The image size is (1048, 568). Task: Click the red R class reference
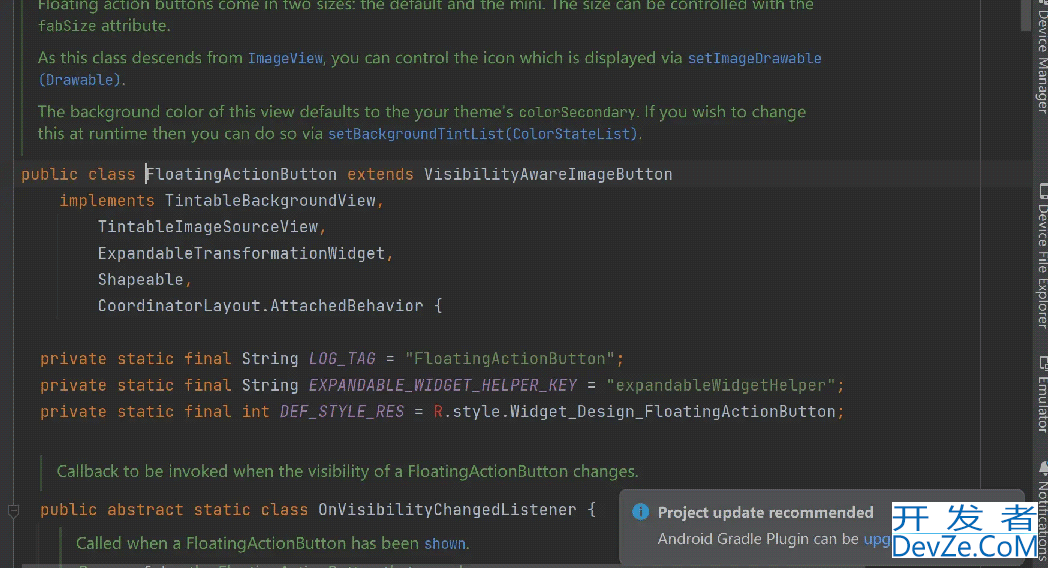[438, 412]
